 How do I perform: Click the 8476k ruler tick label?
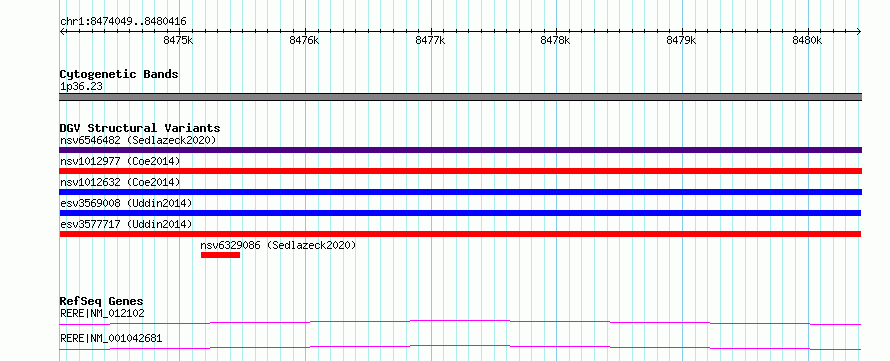(x=304, y=40)
